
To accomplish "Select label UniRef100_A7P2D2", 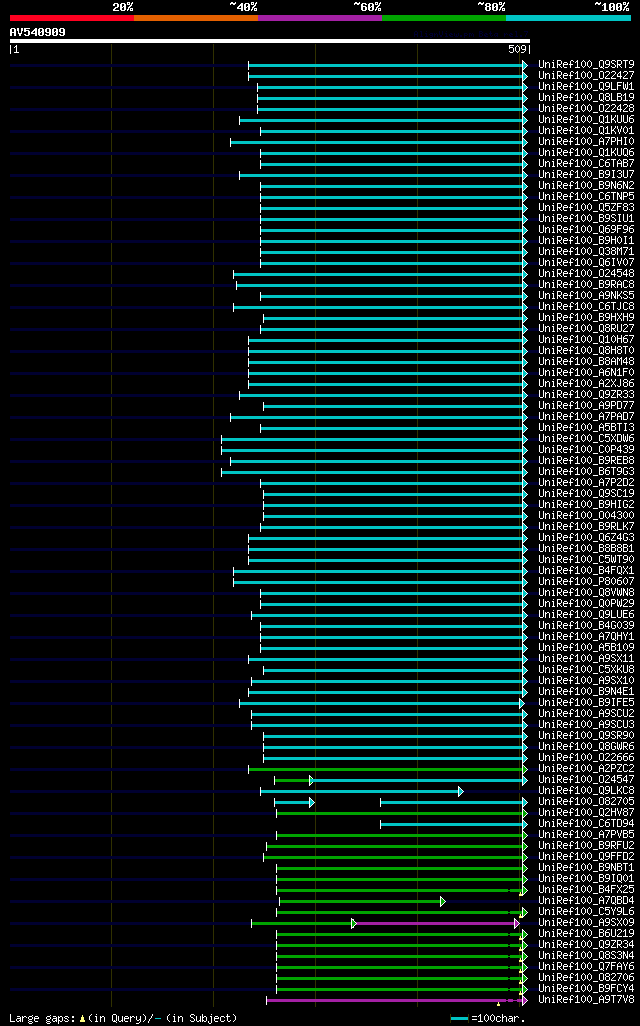I will (x=586, y=483).
